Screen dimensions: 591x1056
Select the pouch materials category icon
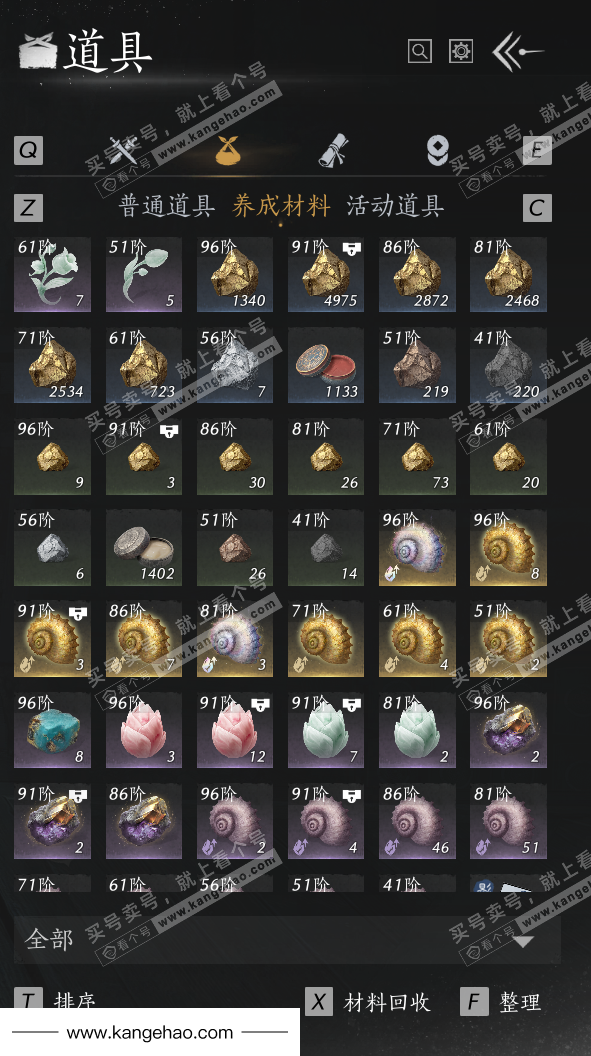228,150
